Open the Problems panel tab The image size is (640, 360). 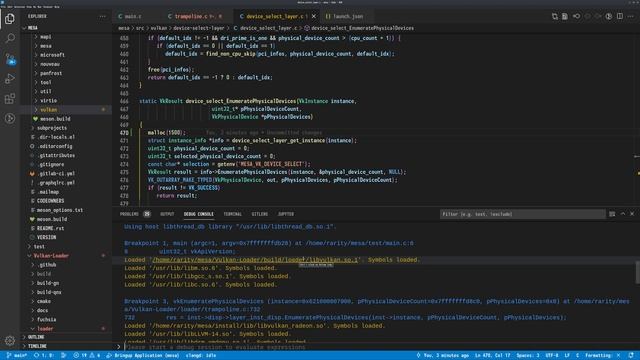point(135,214)
